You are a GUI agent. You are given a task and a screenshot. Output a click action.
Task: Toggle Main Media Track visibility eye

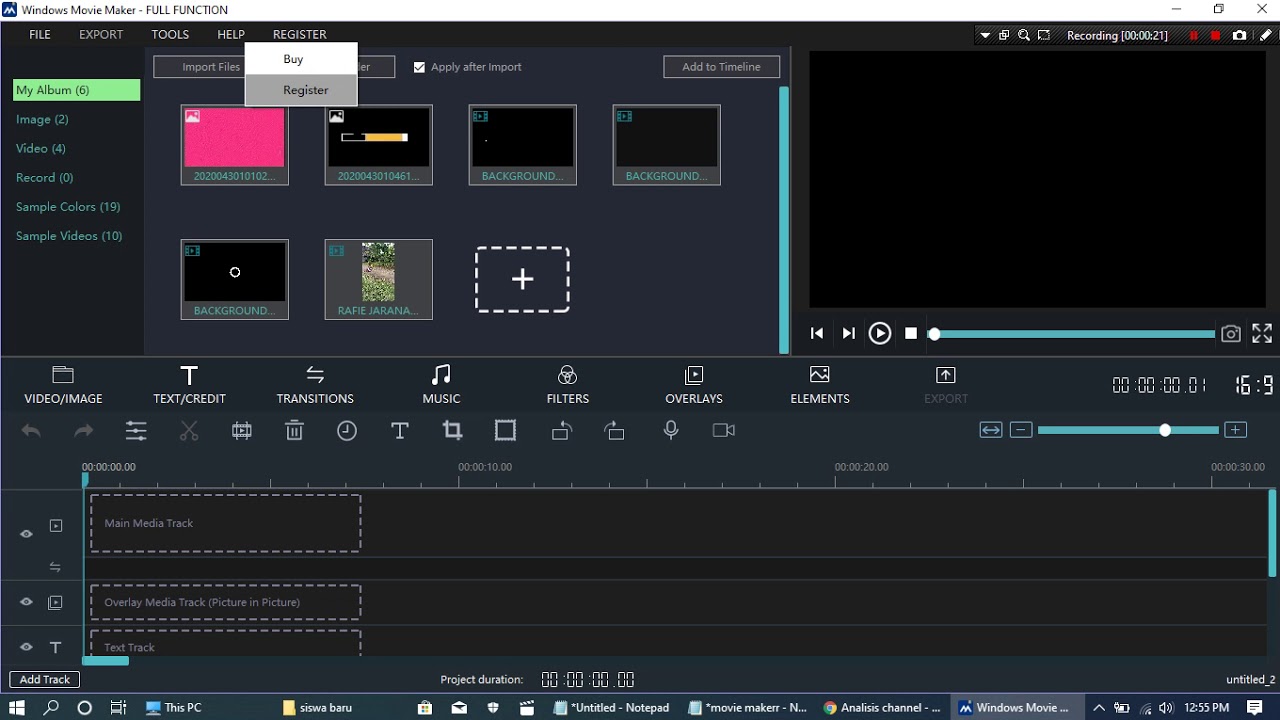26,534
